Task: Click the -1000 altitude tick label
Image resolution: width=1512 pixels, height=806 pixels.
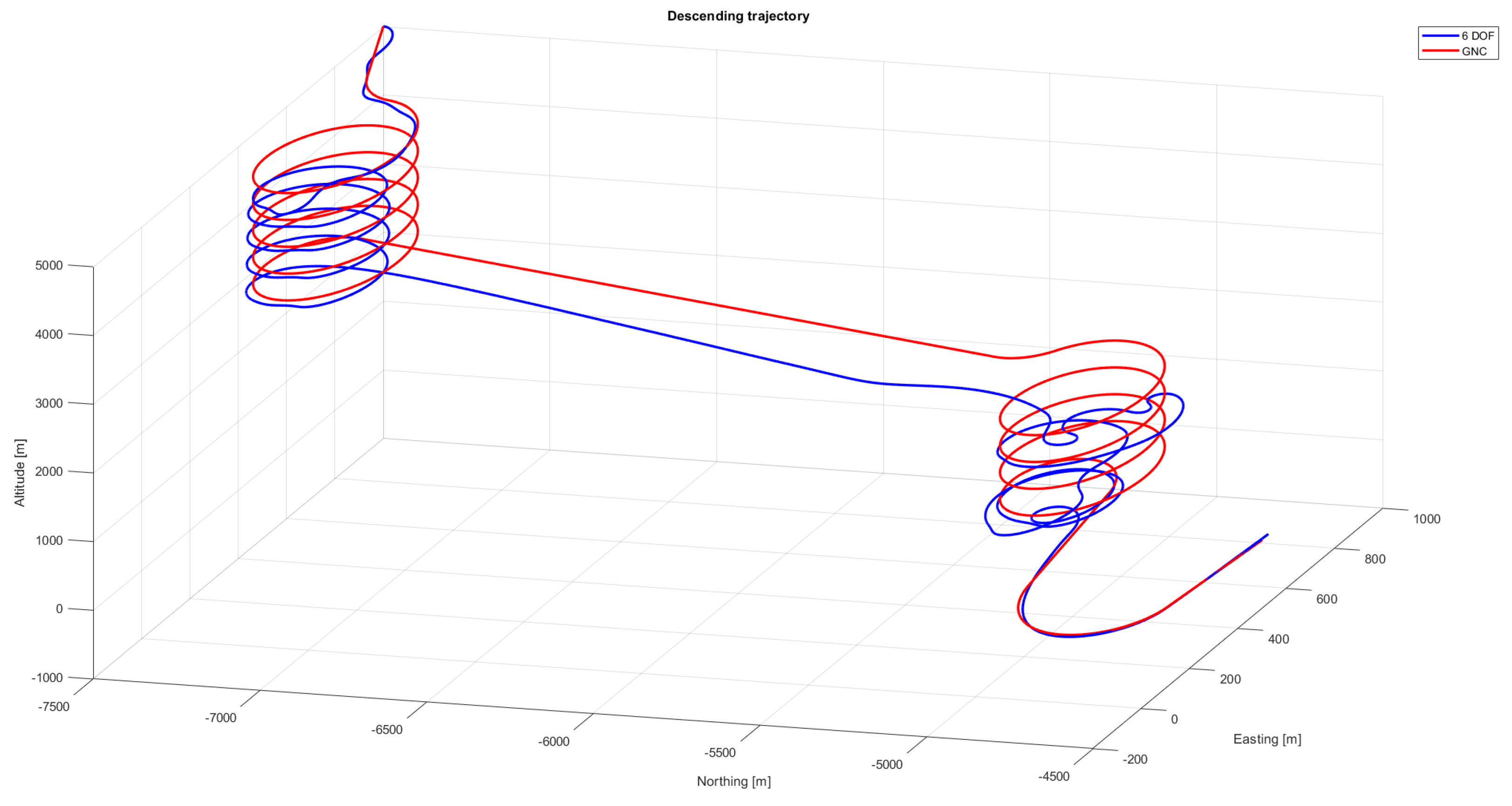Action: coord(47,678)
